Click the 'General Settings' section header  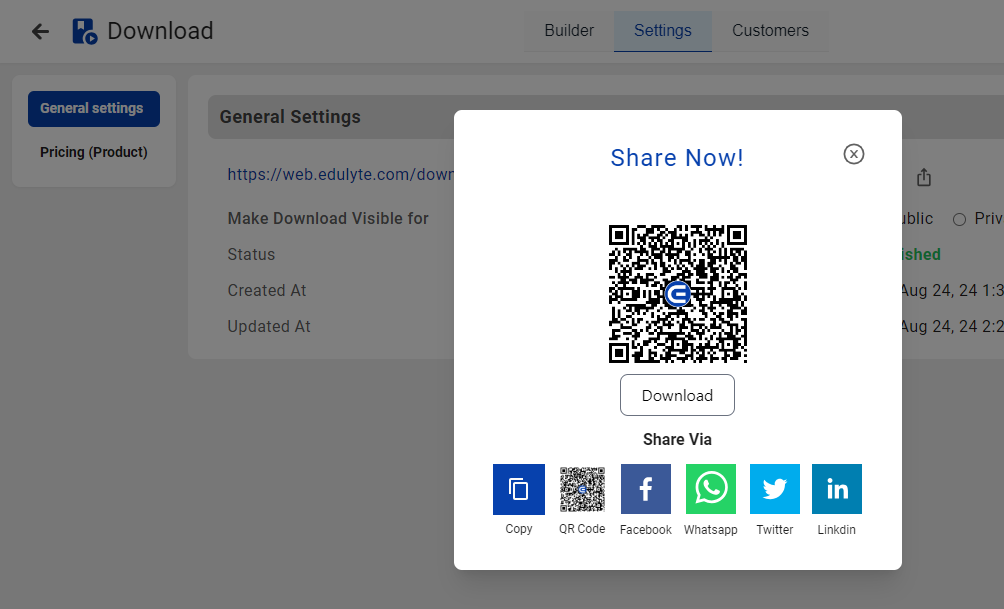[x=290, y=117]
